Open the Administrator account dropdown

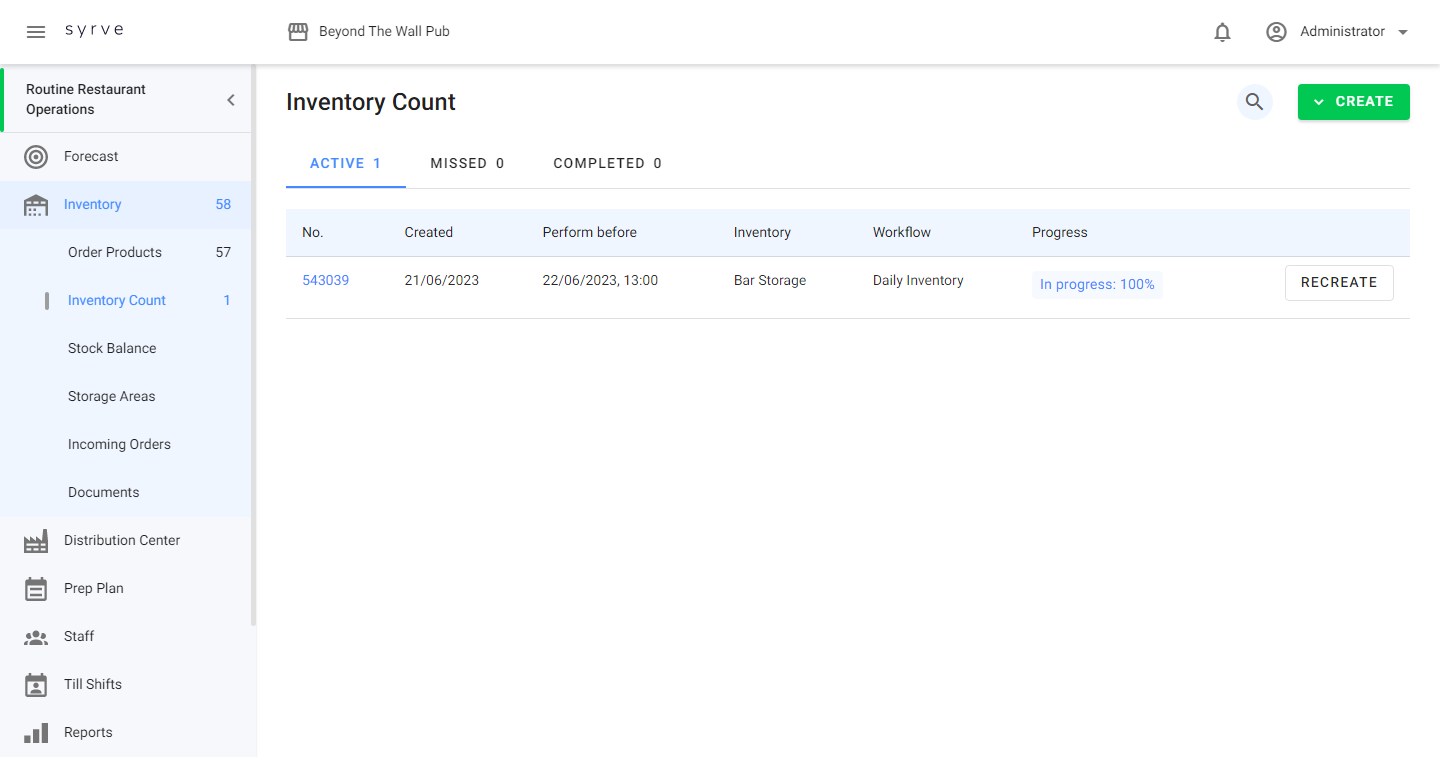(x=1338, y=32)
